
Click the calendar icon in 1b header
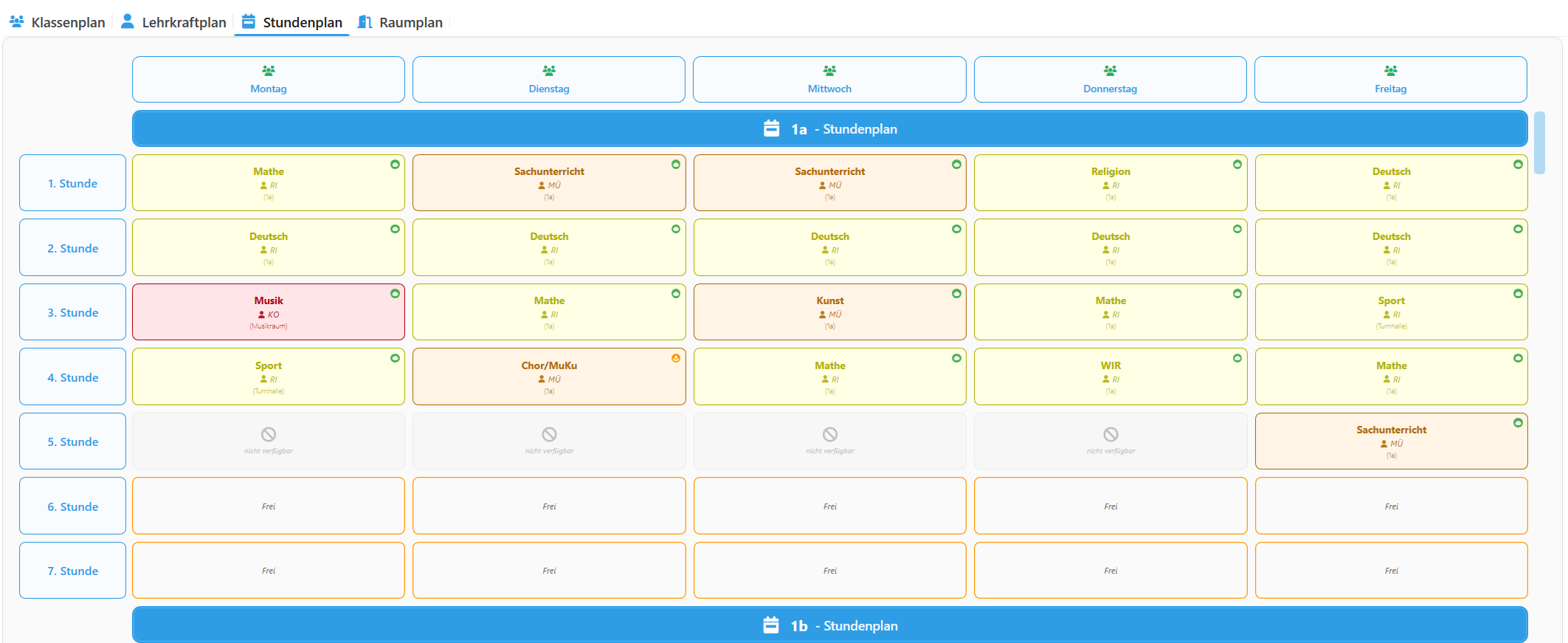pyautogui.click(x=770, y=625)
